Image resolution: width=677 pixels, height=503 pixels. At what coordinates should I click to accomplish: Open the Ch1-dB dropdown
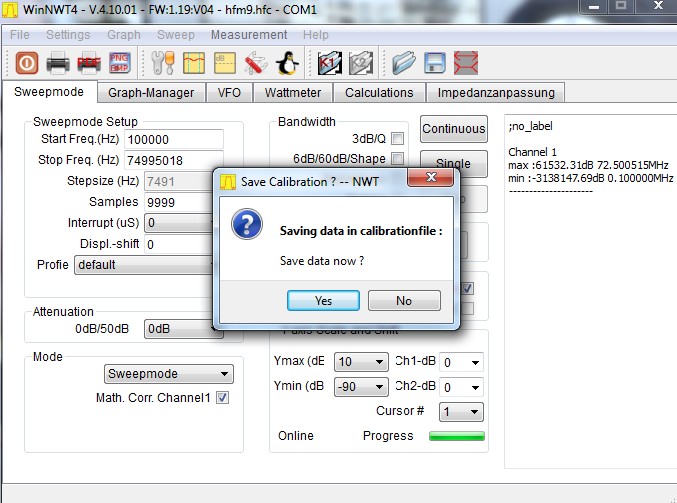point(461,362)
